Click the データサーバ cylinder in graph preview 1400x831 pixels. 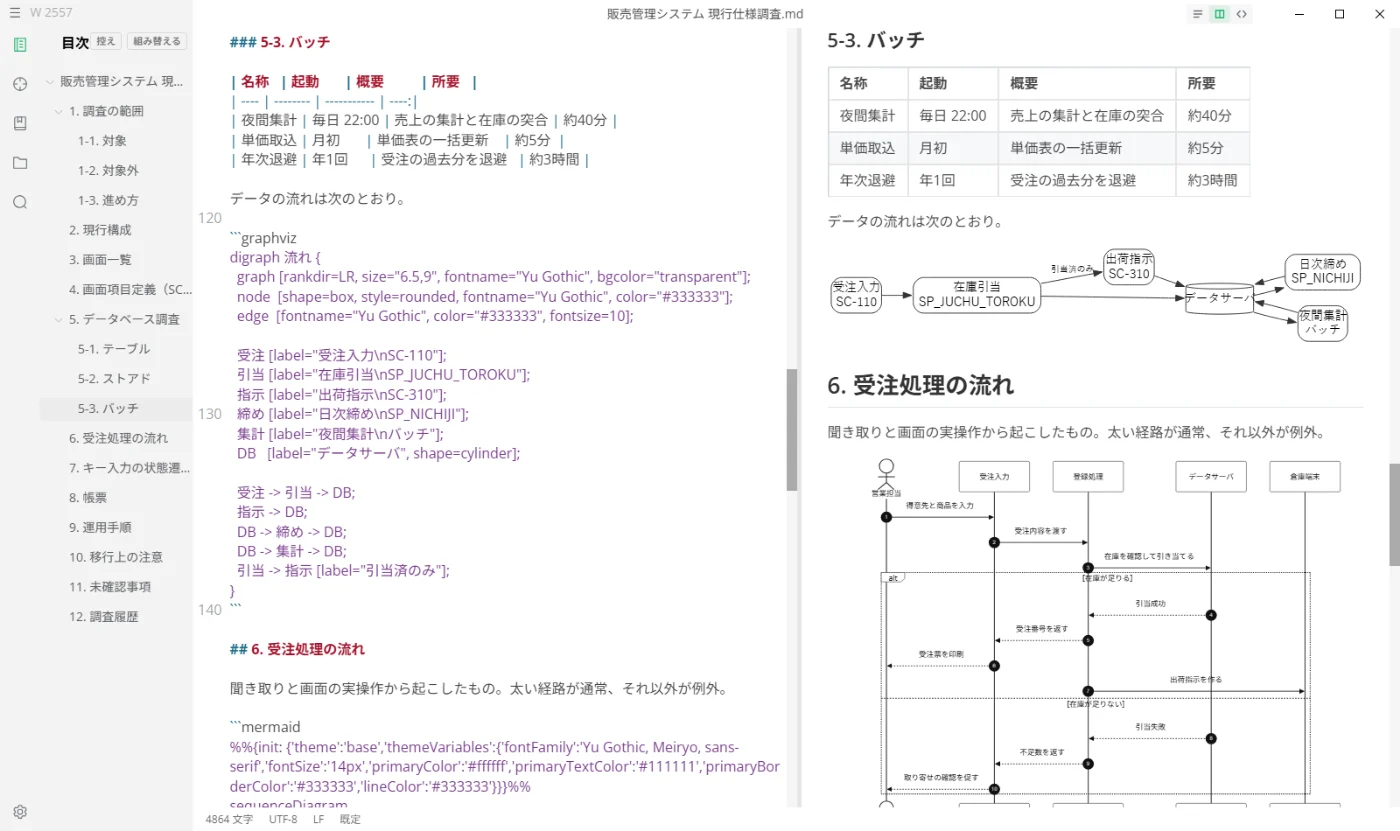(x=1219, y=298)
